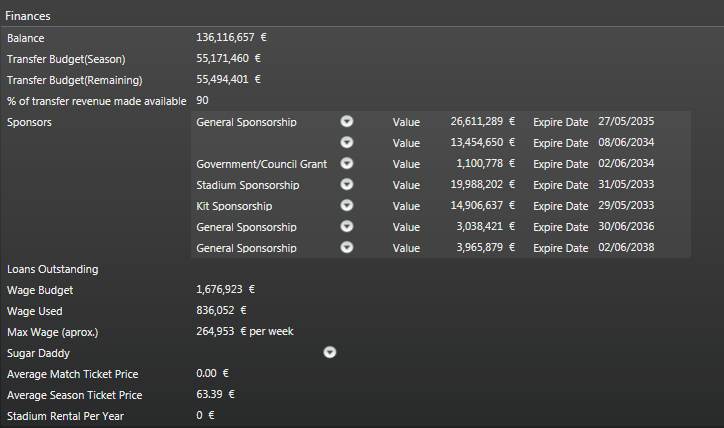
Task: Click the Sugar Daddy label
Action: tap(38, 353)
